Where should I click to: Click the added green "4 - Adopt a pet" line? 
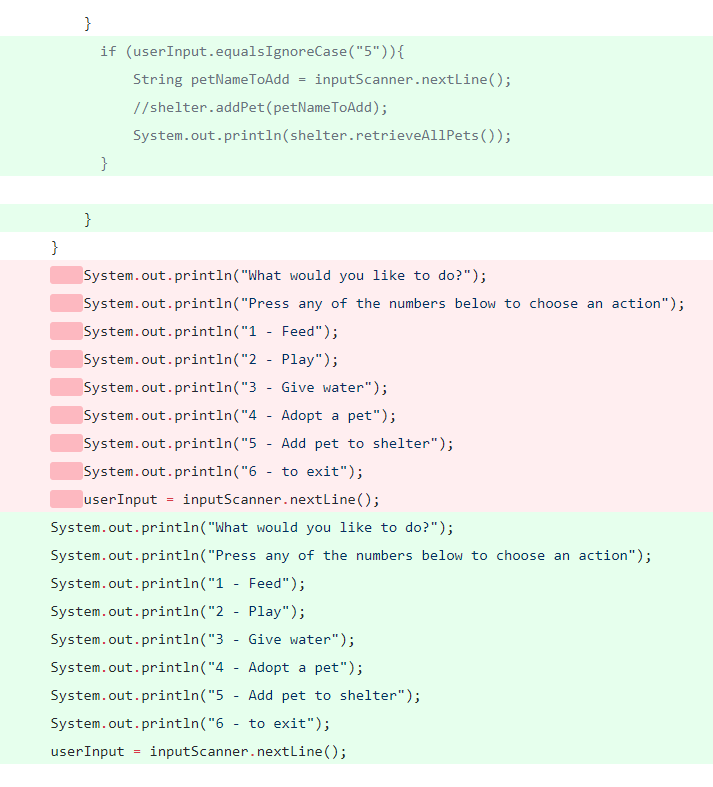click(x=207, y=667)
